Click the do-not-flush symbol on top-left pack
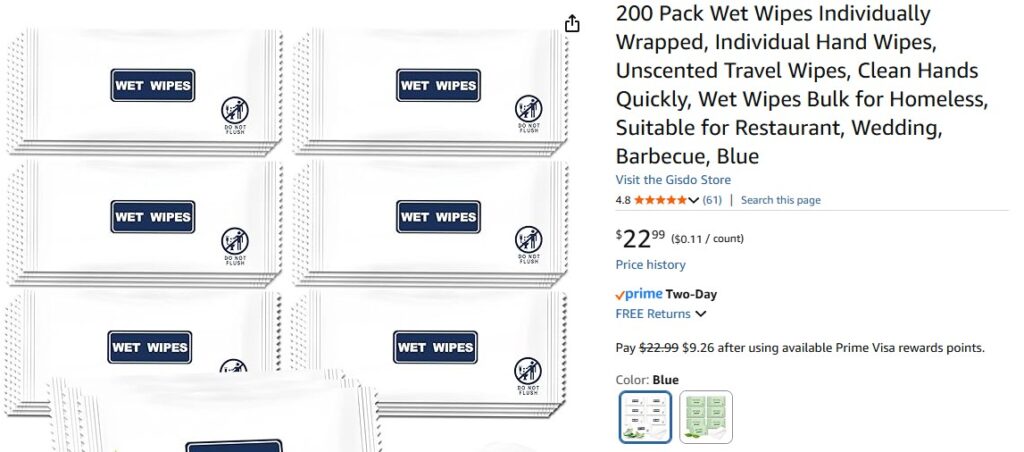This screenshot has height=452, width=1024. (x=235, y=109)
